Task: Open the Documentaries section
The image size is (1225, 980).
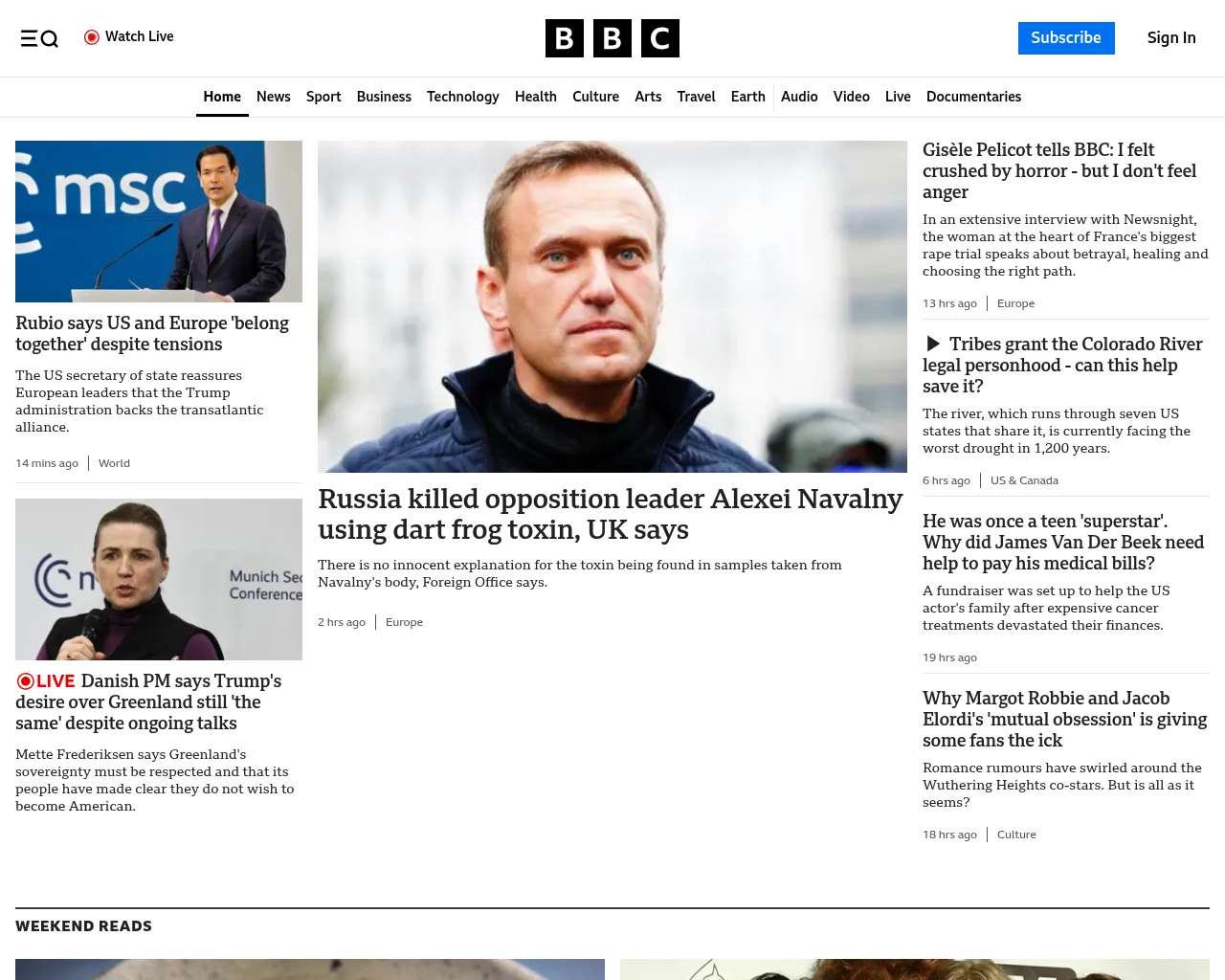Action: [973, 97]
